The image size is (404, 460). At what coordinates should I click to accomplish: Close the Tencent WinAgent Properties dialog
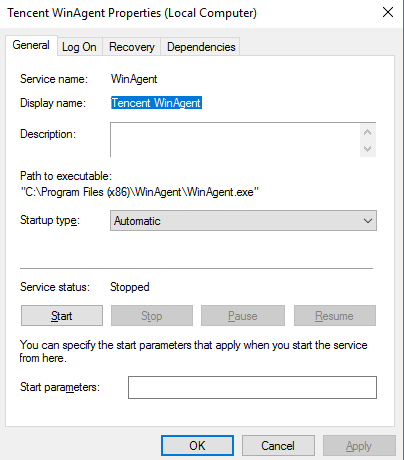click(388, 13)
